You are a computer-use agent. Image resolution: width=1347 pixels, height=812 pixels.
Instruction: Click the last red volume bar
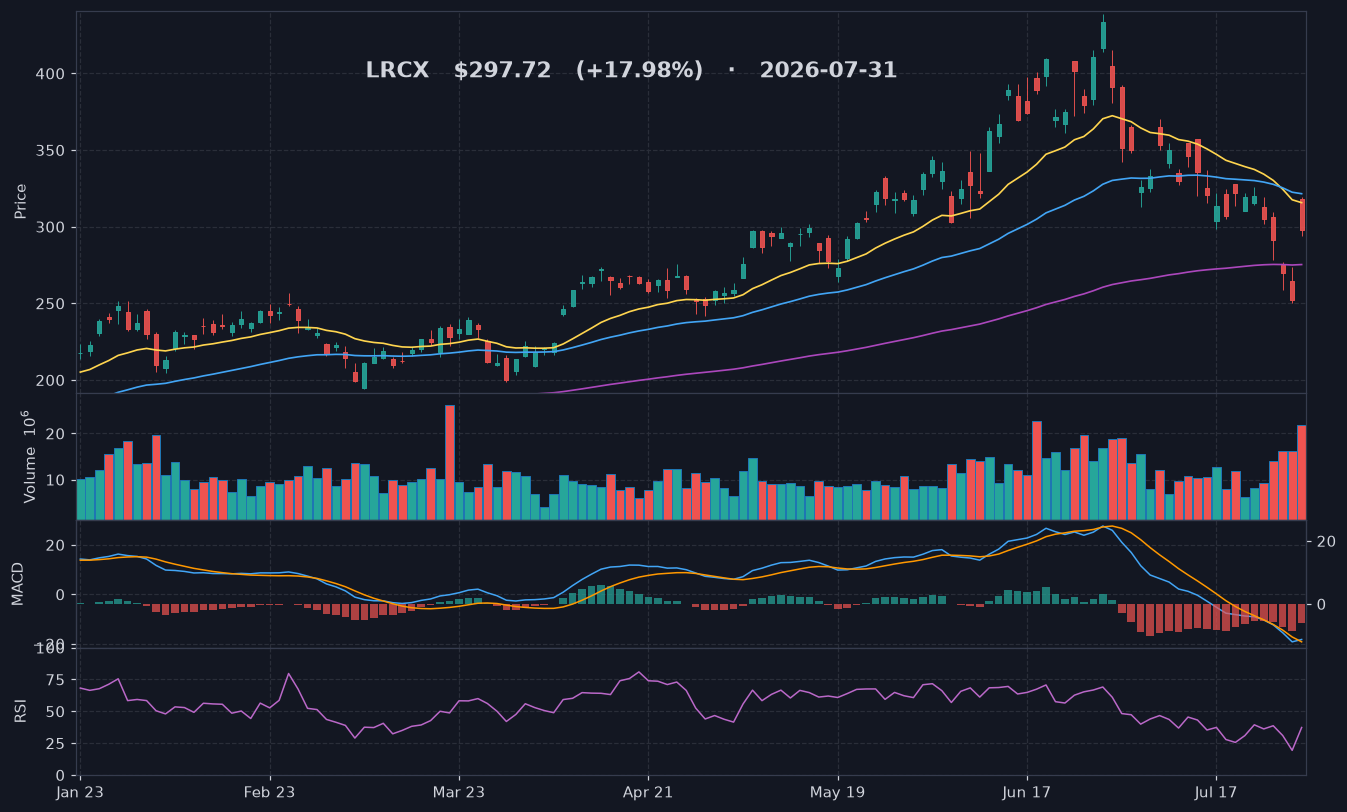(x=1301, y=472)
